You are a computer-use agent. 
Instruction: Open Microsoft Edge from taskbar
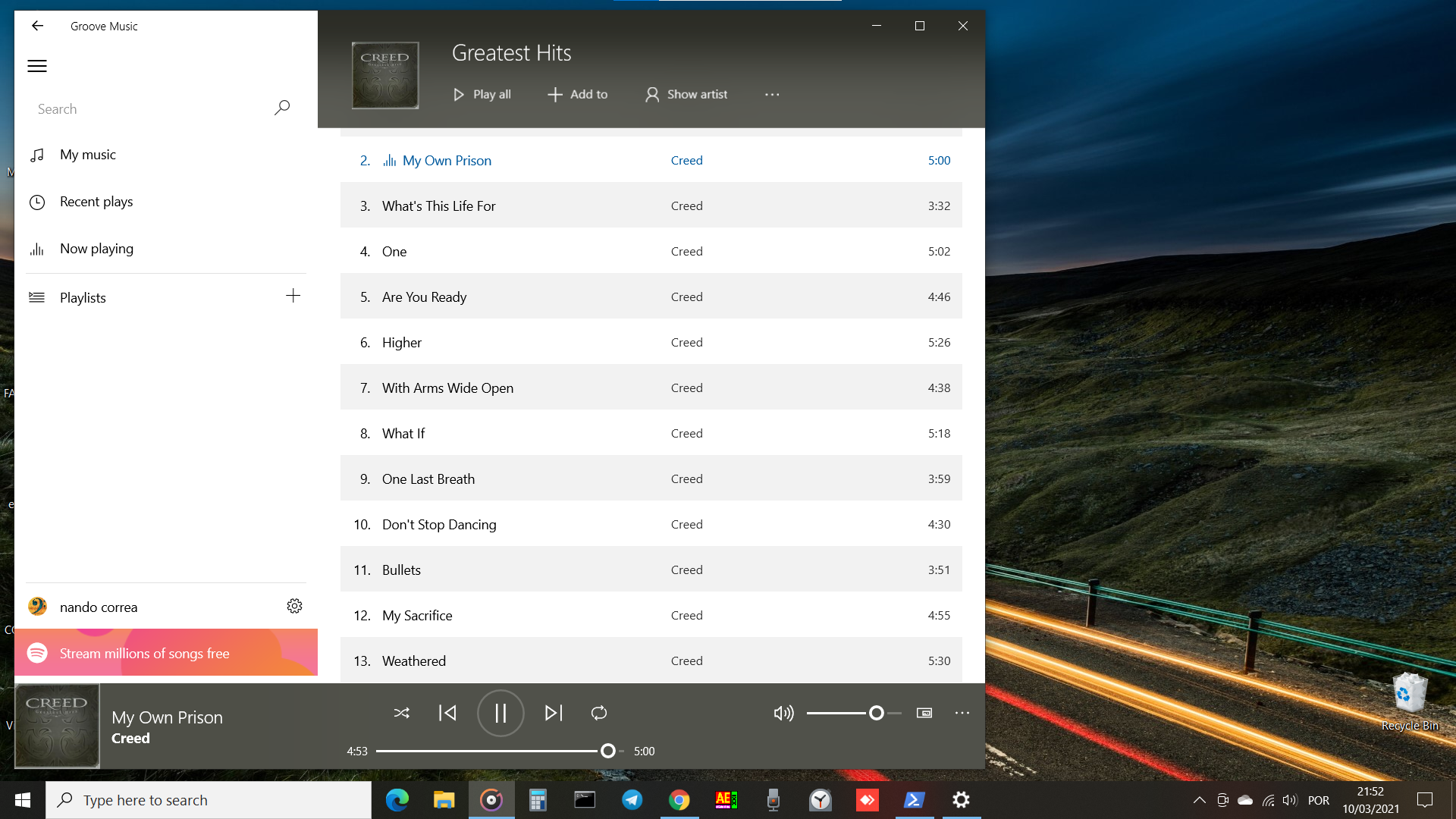tap(397, 800)
